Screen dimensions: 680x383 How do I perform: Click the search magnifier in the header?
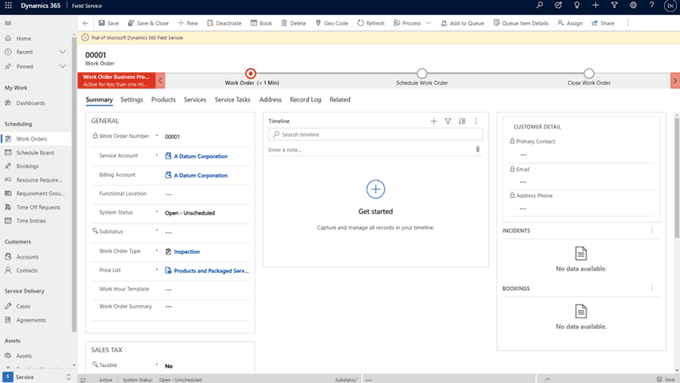pyautogui.click(x=539, y=5)
